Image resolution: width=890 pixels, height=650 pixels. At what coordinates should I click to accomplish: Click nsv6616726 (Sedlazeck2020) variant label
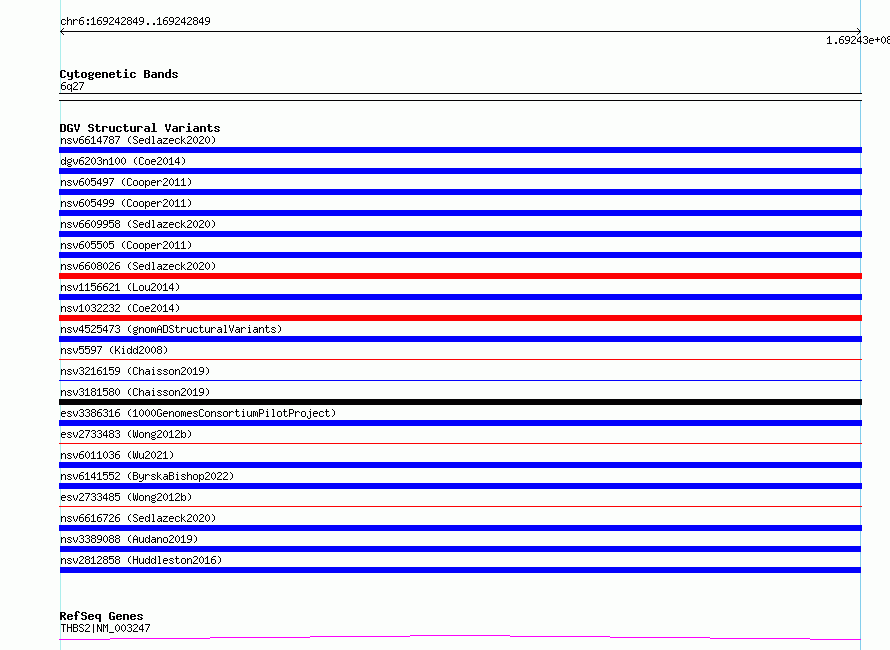coord(138,518)
